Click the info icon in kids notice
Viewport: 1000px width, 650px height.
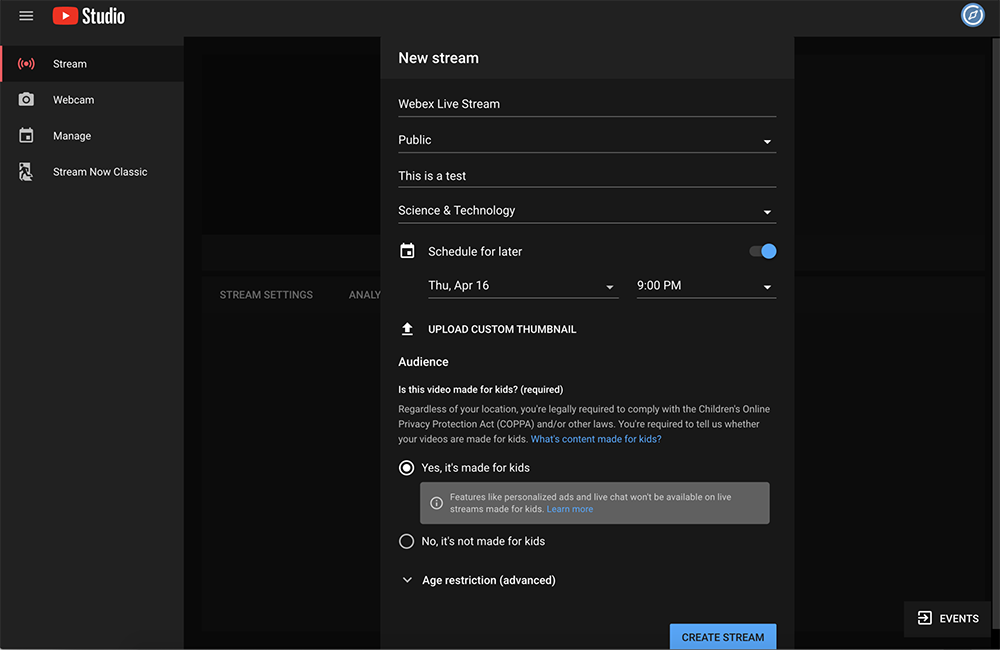tap(436, 503)
